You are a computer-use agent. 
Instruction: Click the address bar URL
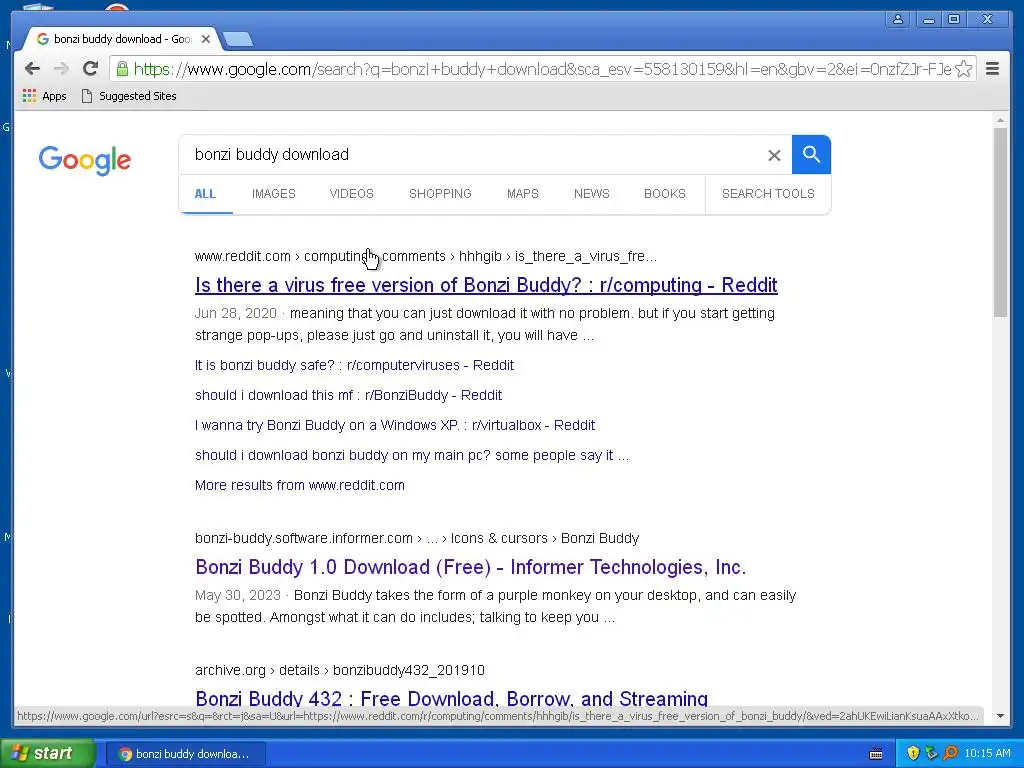coord(542,69)
